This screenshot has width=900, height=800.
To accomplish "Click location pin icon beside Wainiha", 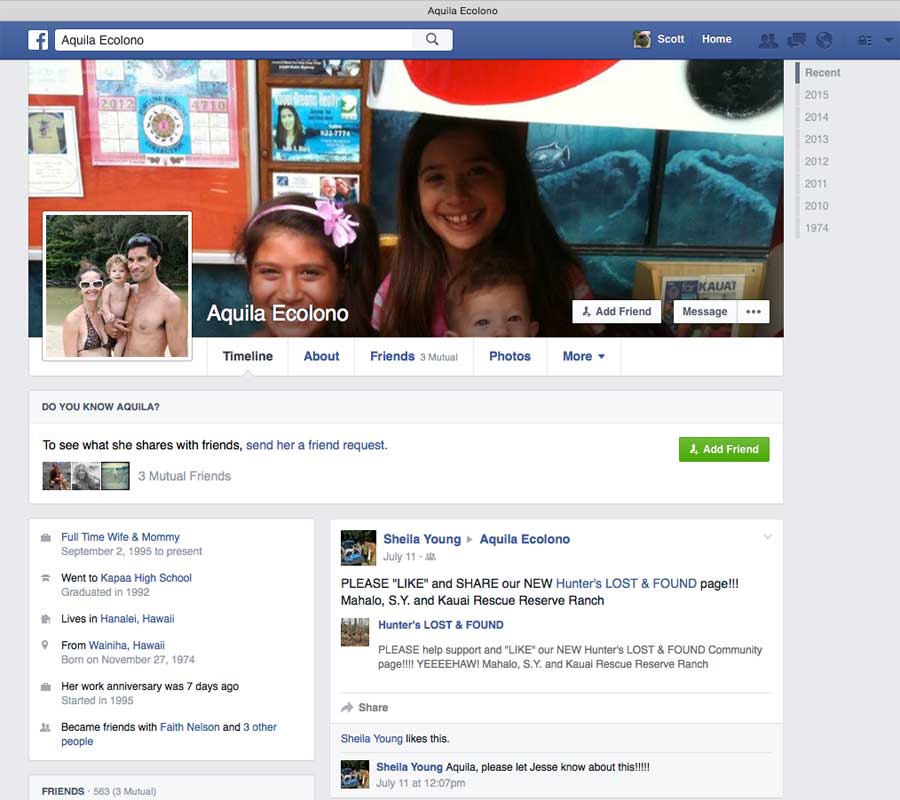I will [45, 645].
